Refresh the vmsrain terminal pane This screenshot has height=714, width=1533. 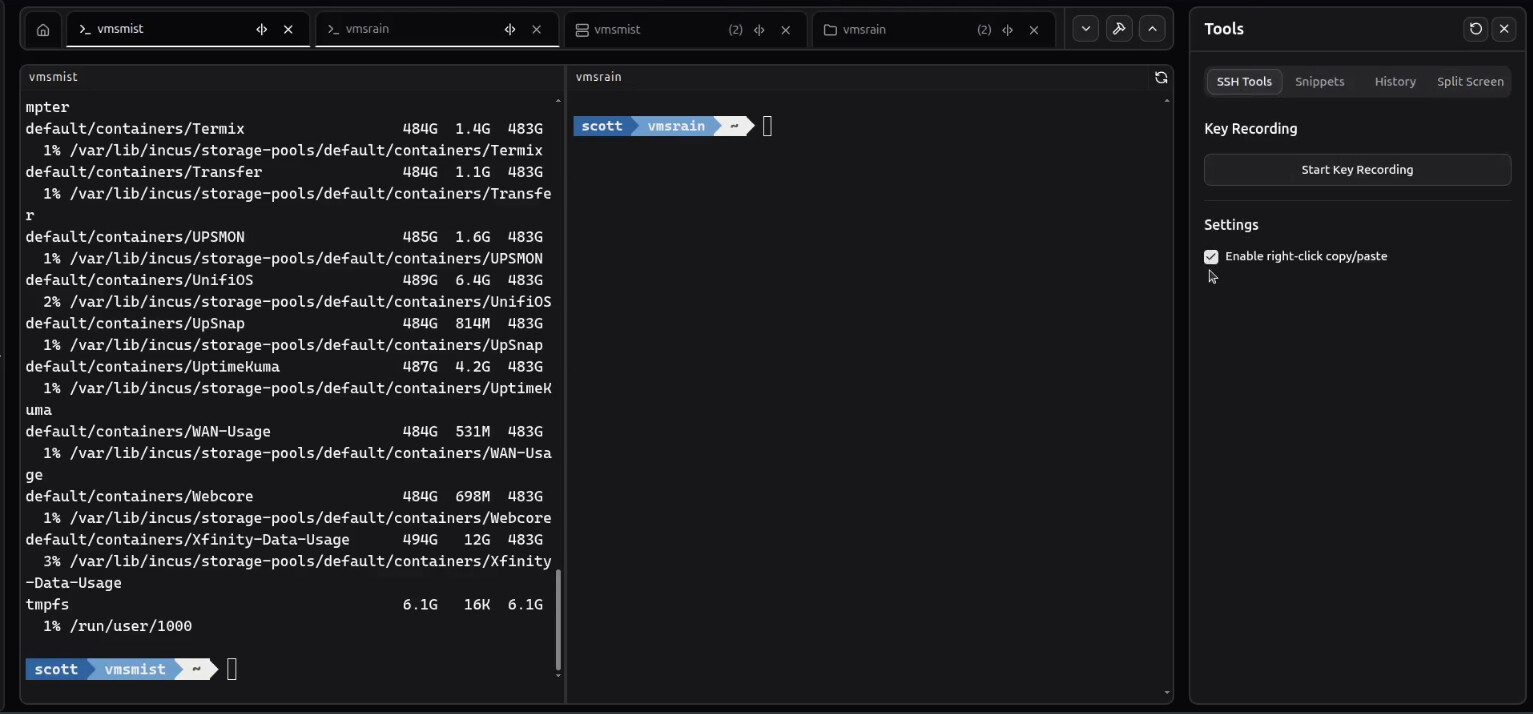[x=1161, y=77]
